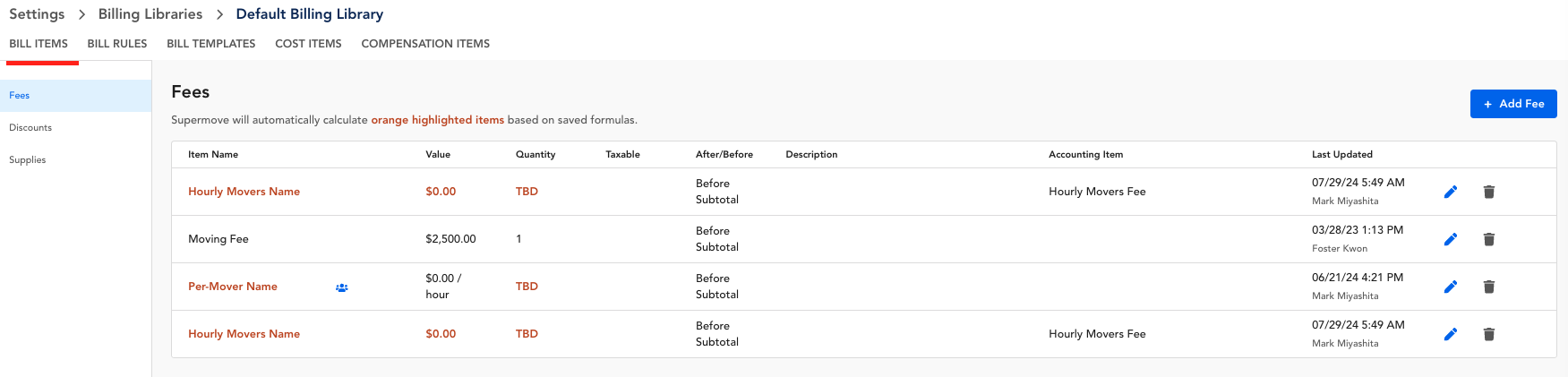Go to the BILL TEMPLATES tab
1568x377 pixels.
point(211,44)
